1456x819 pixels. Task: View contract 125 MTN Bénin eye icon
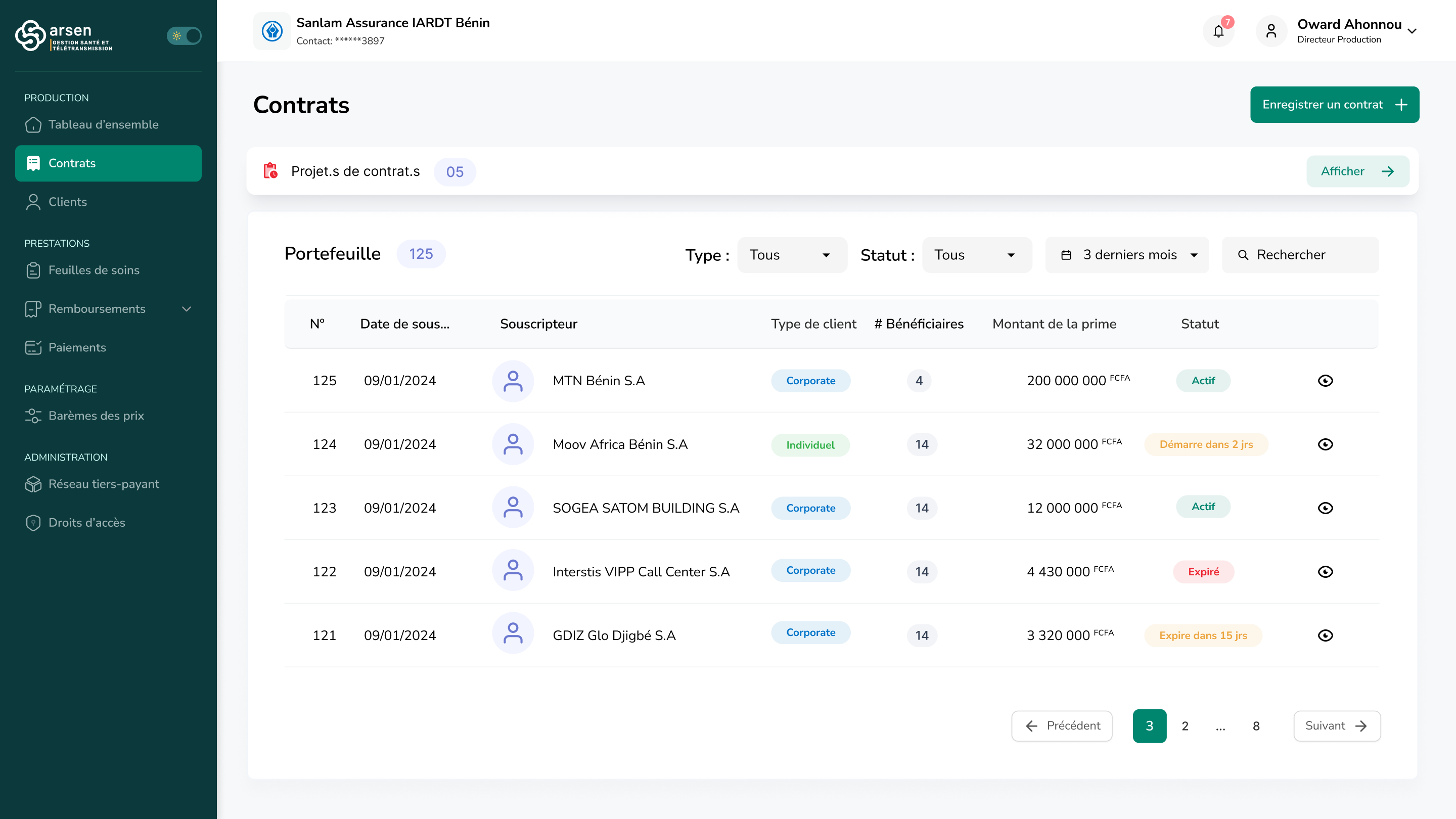[1325, 380]
